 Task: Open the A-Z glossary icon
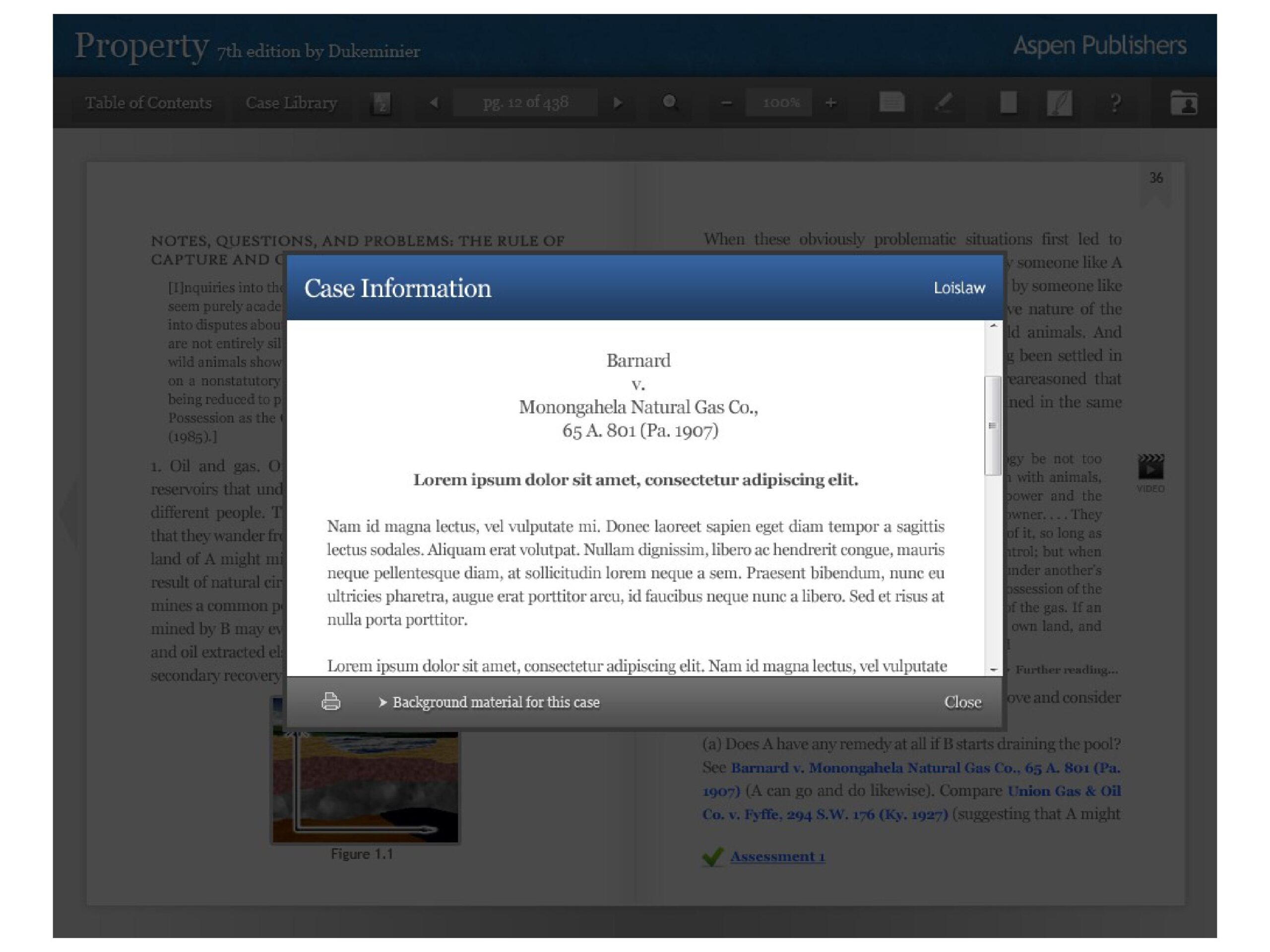pyautogui.click(x=382, y=103)
